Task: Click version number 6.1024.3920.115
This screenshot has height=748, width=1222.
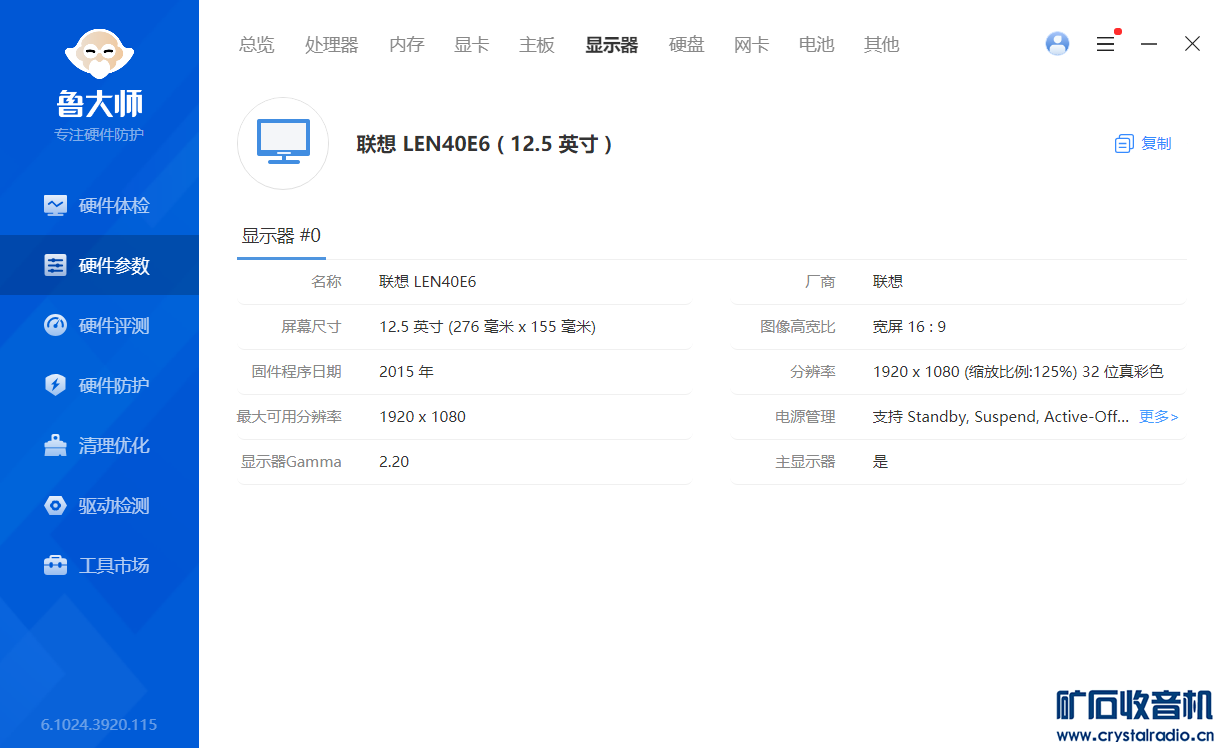Action: 99,724
